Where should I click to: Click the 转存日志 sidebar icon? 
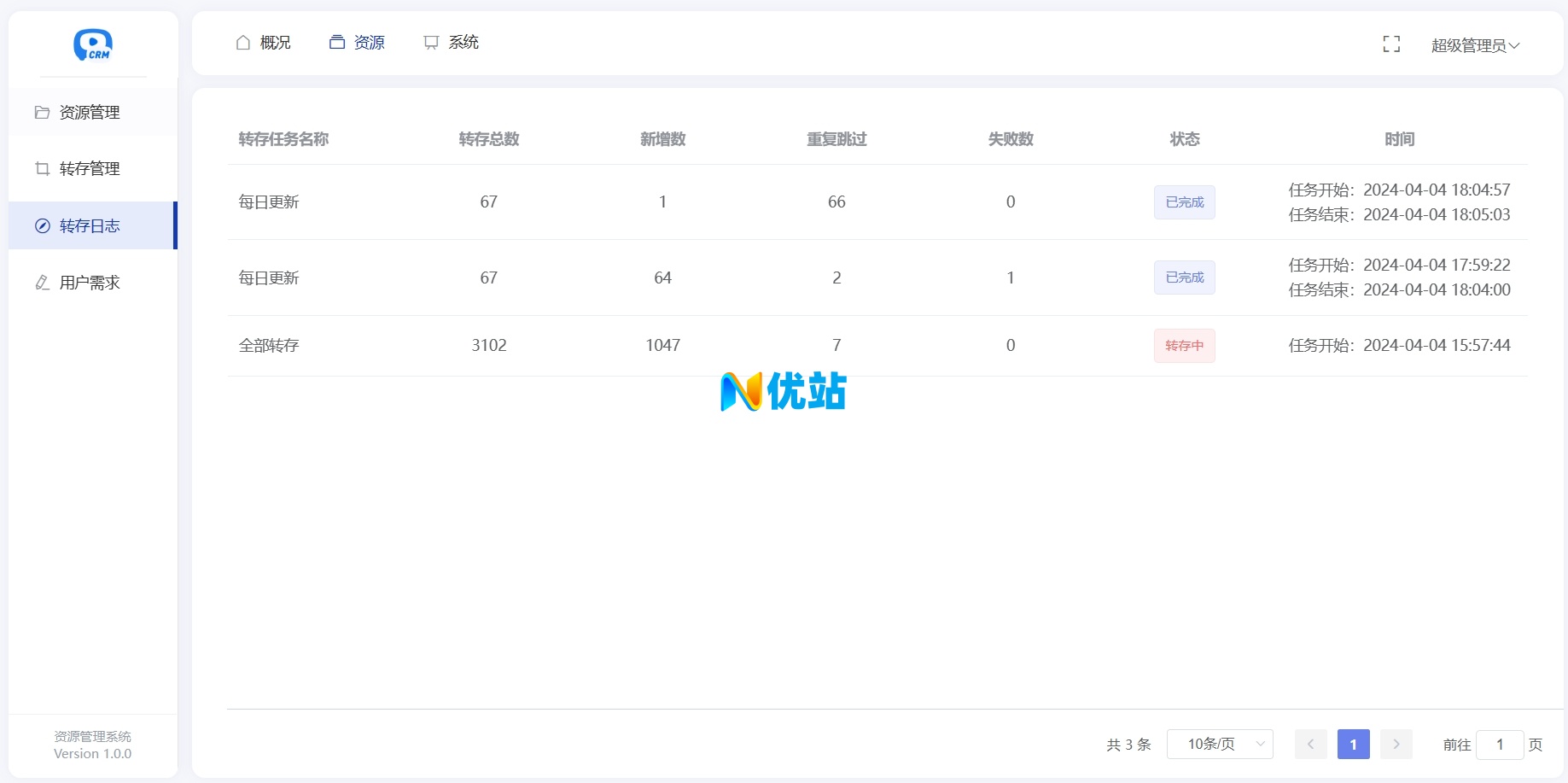point(43,225)
